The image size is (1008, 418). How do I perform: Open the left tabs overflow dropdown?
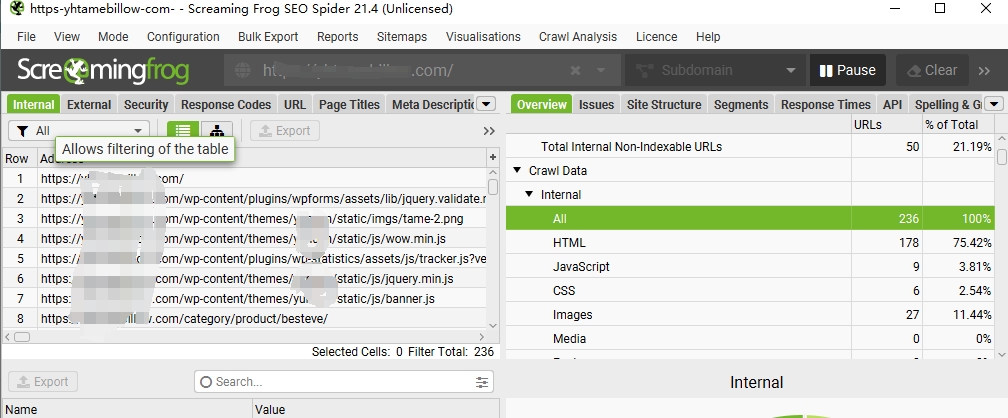[x=487, y=104]
